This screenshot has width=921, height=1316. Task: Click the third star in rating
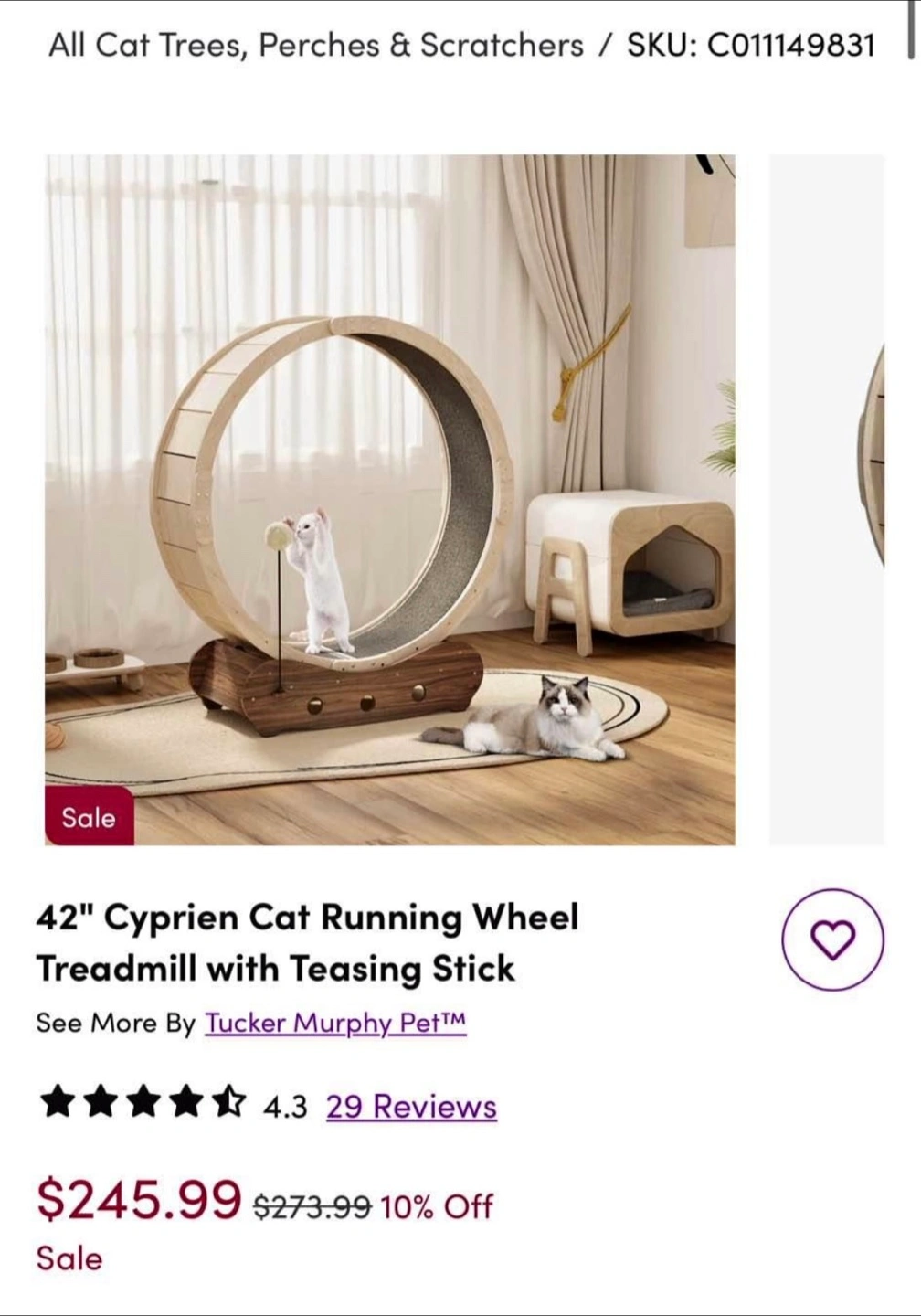click(x=143, y=1102)
